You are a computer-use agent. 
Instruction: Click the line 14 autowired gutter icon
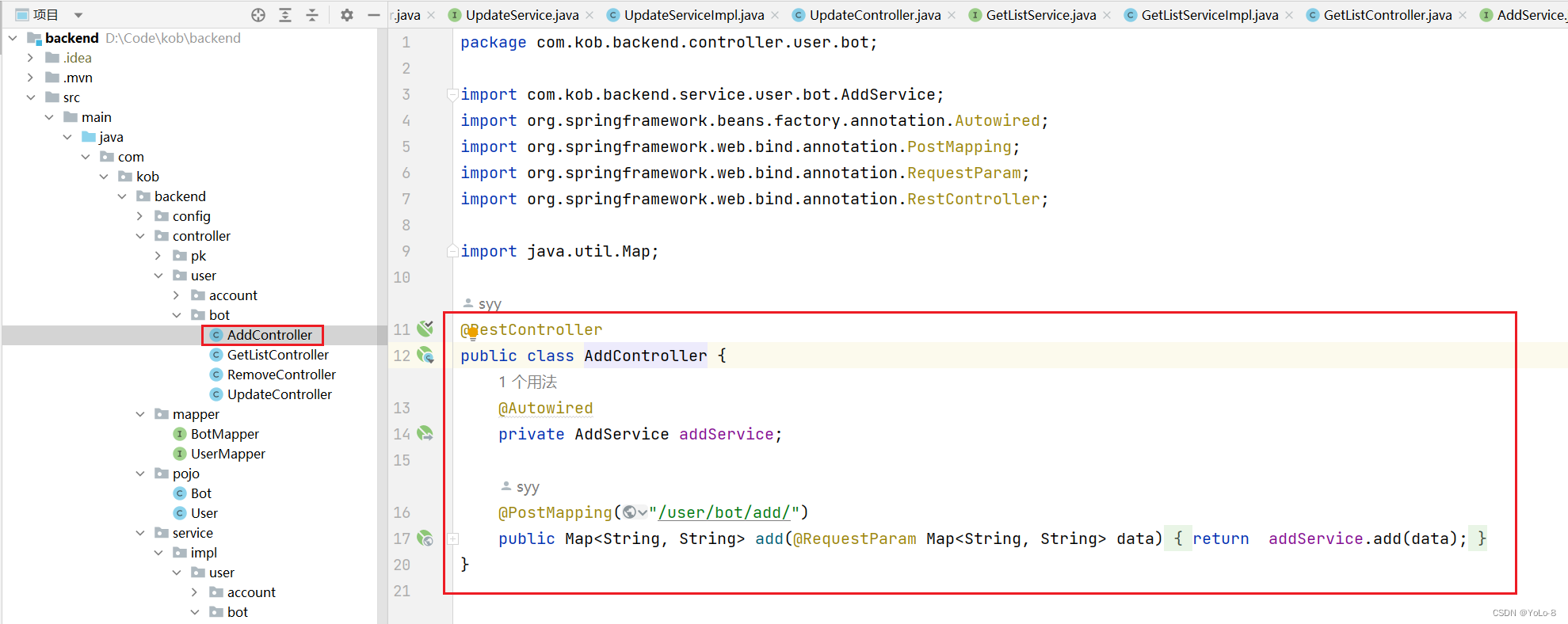[x=425, y=433]
